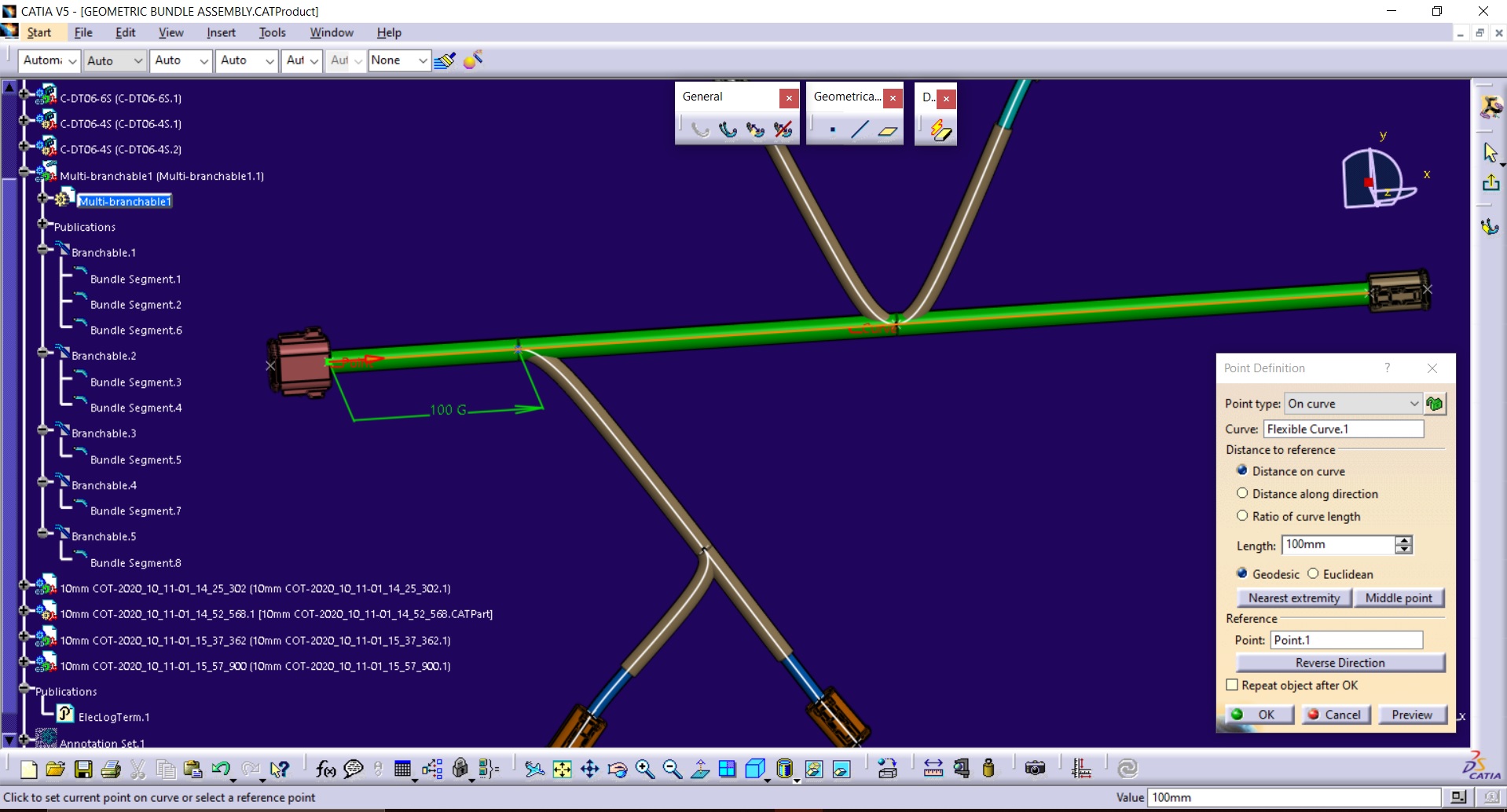Activate the Rotate view tool

coord(617,769)
